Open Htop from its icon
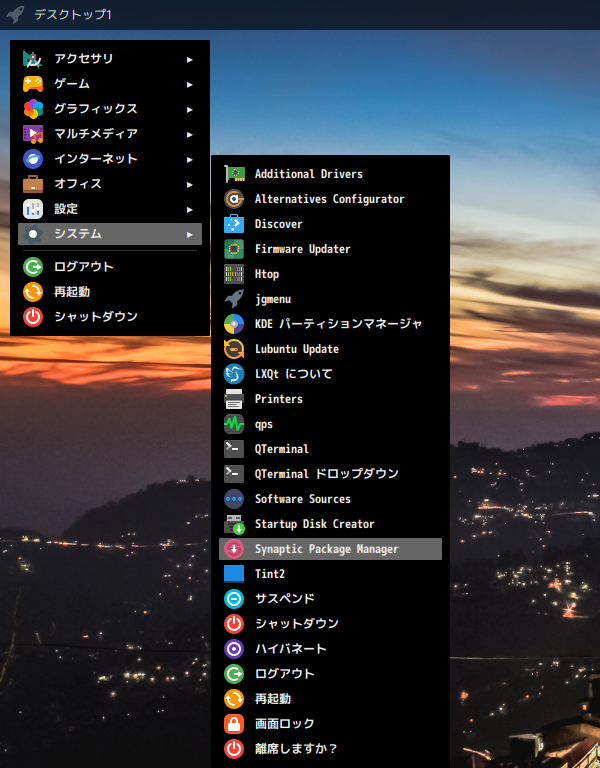Viewport: 600px width, 768px height. [234, 274]
